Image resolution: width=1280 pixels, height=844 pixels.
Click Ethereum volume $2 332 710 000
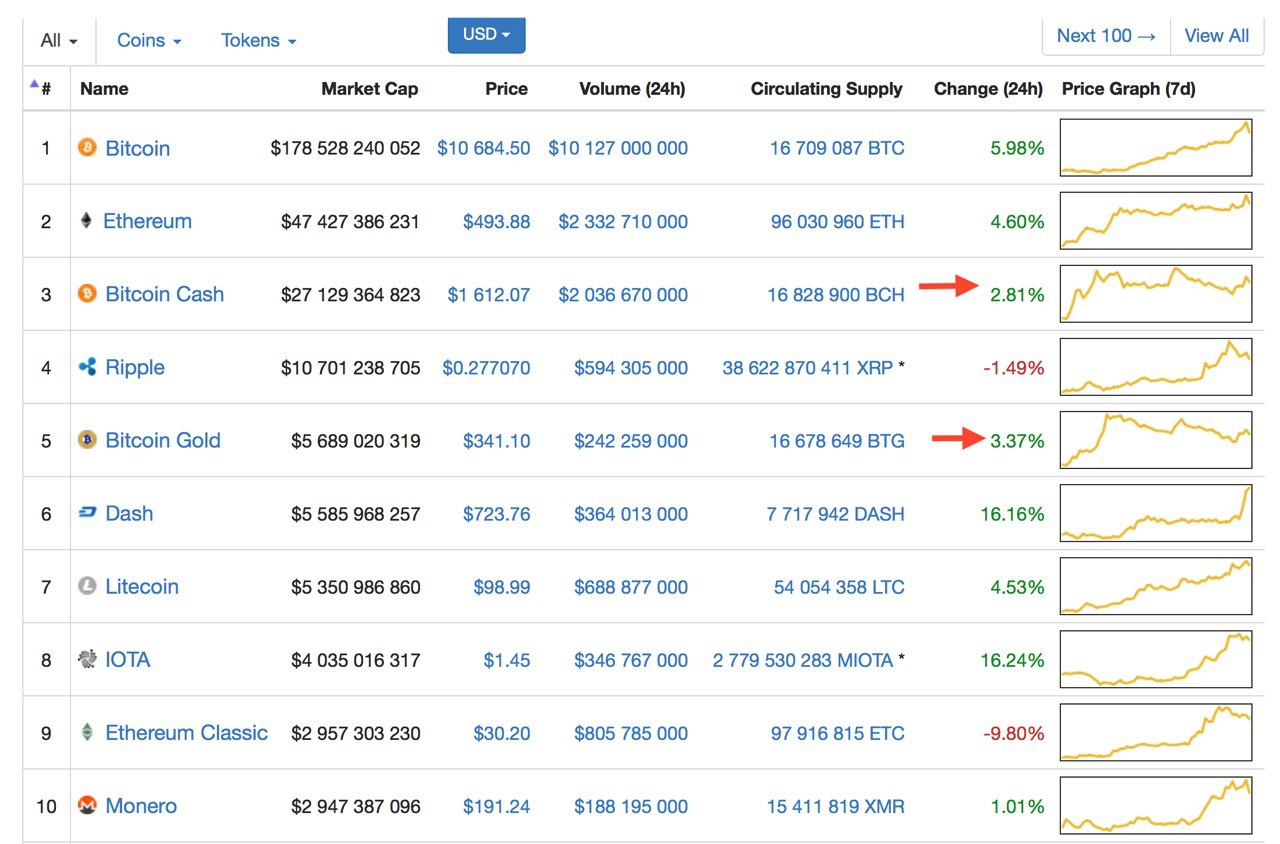623,221
